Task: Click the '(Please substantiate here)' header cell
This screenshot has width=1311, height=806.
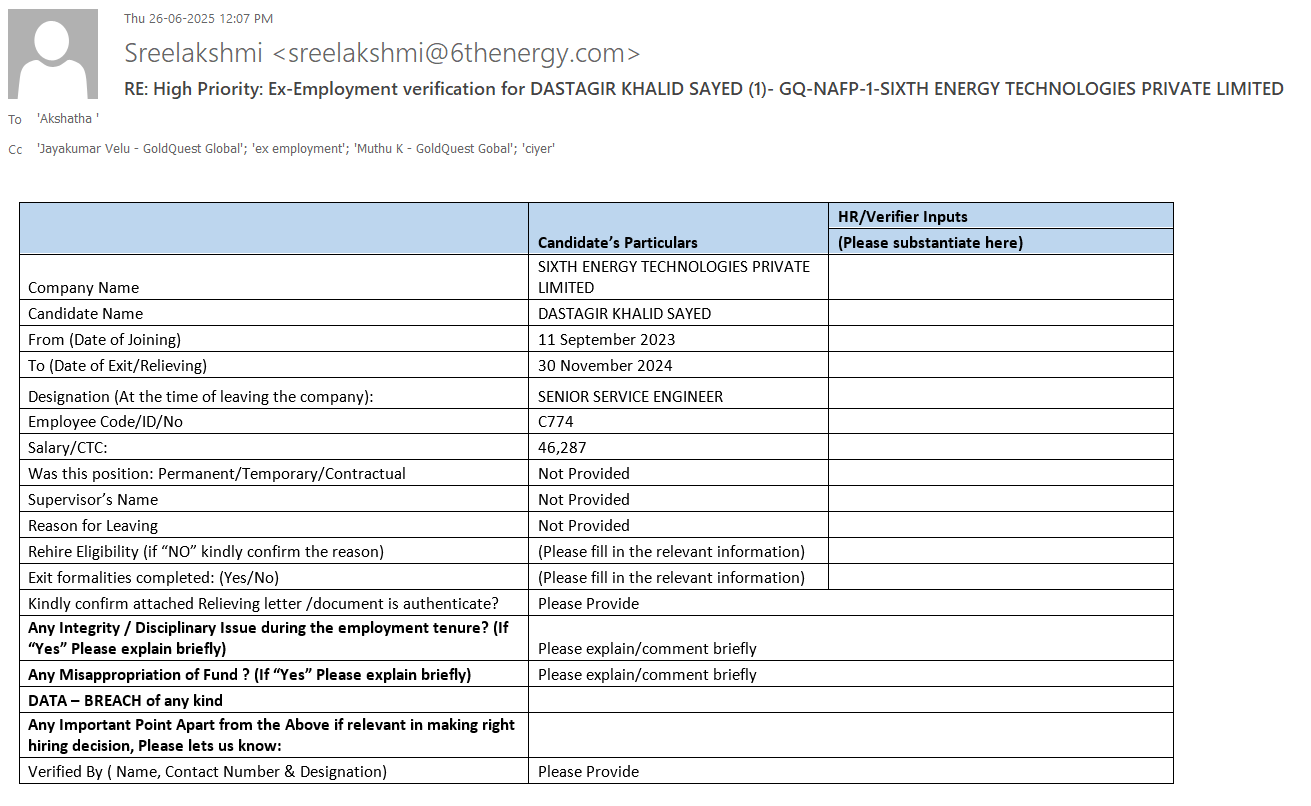Action: pyautogui.click(x=930, y=242)
